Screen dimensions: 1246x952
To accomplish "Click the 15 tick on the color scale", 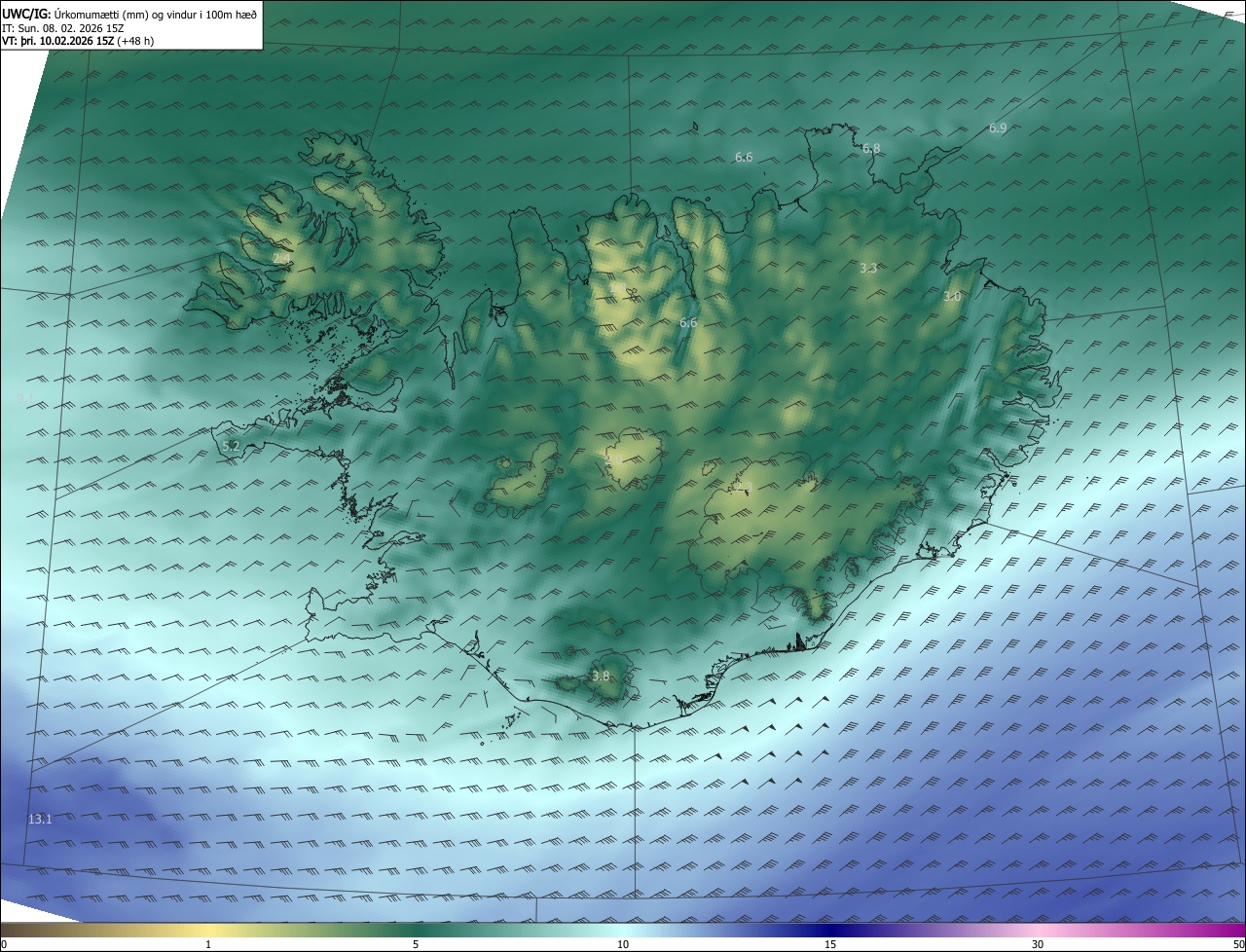I will tap(830, 944).
